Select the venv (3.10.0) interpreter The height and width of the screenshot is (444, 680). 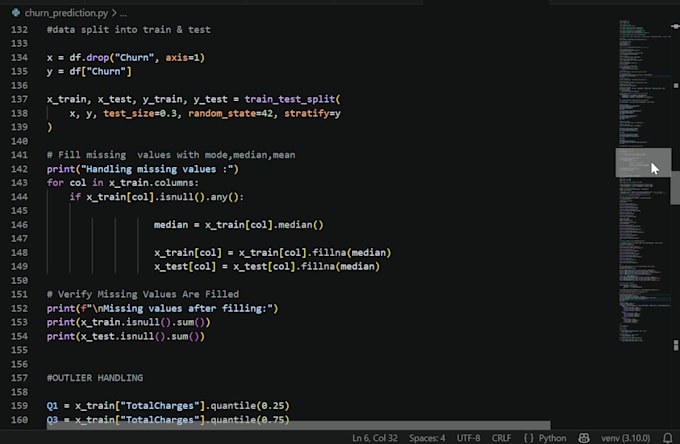click(x=626, y=438)
